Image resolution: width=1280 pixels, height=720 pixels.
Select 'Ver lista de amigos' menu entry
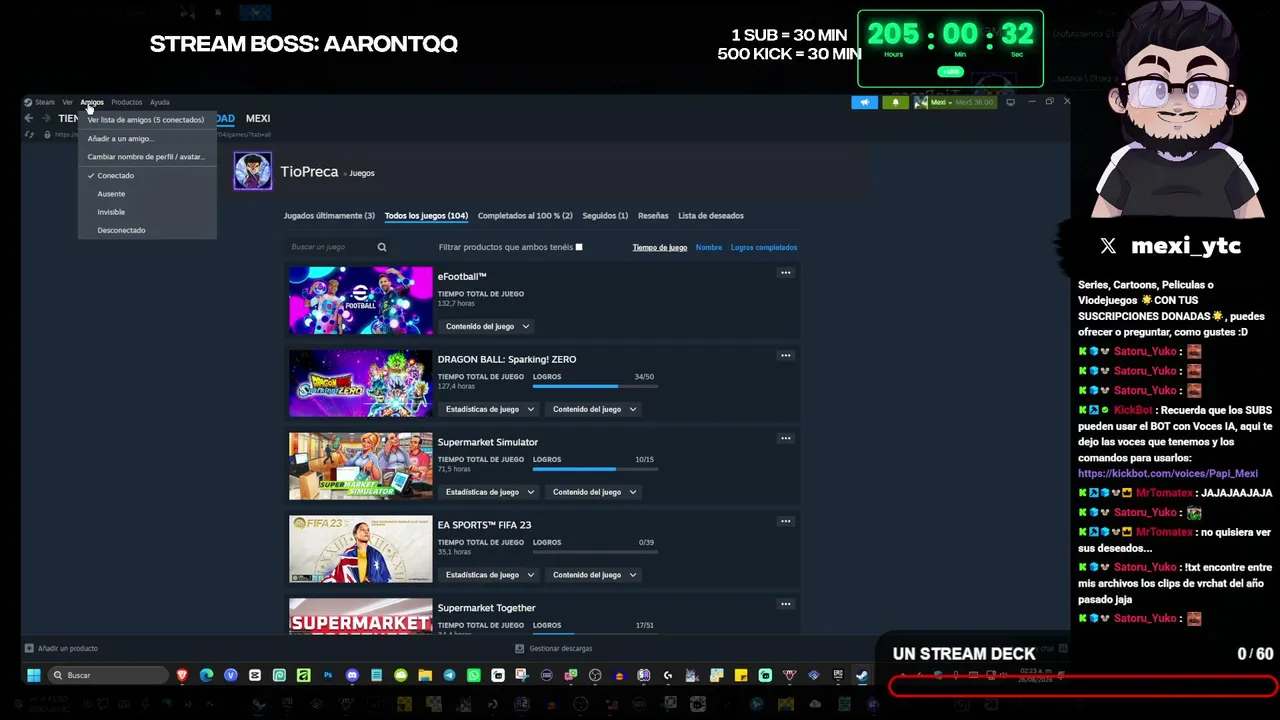pos(147,120)
